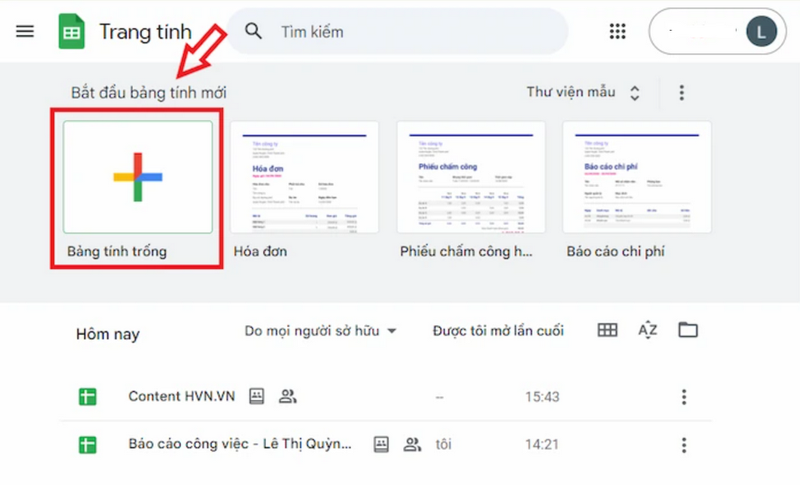Open the Phiếu chấm công template thumbnail

pyautogui.click(x=471, y=177)
